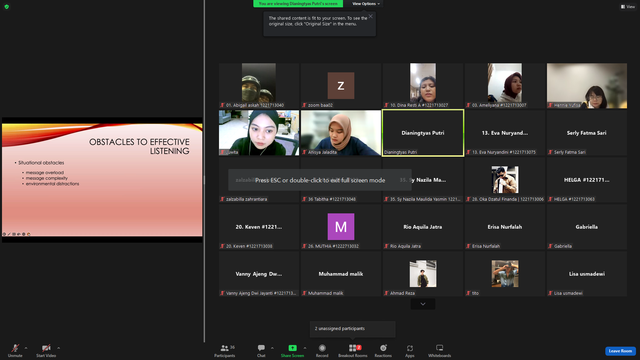Select Lisa usmadewi's tile

coord(587,273)
